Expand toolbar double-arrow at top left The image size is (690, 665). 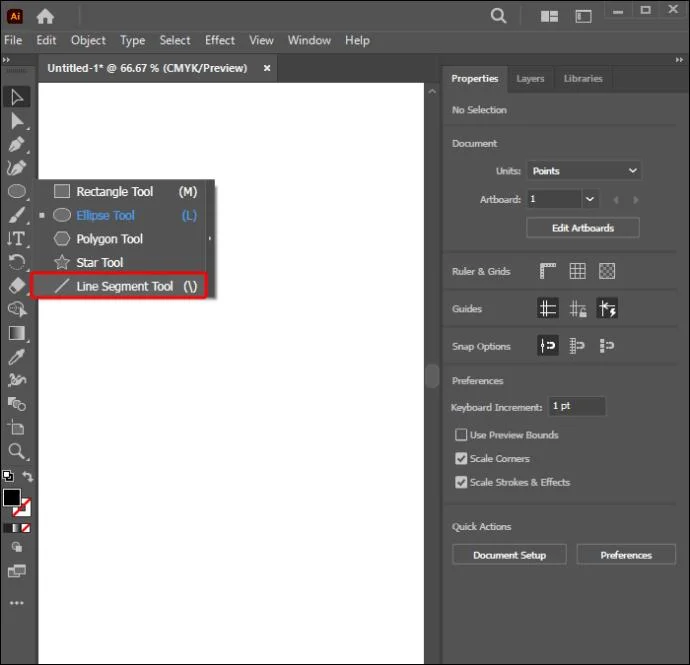tap(6, 60)
